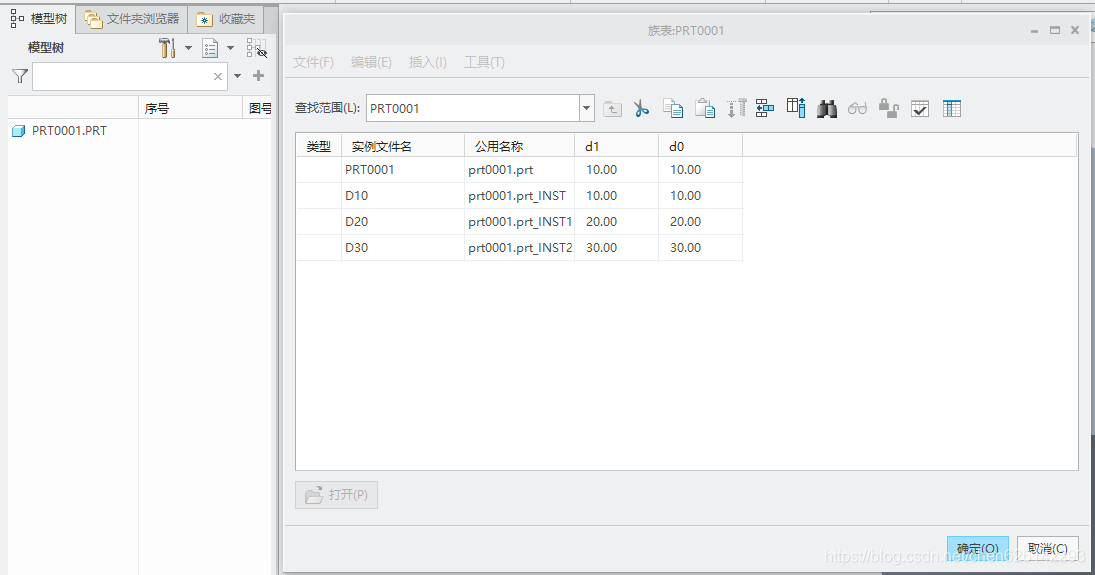Switch to the 模型树 tab
This screenshot has height=575, width=1095.
tap(38, 19)
